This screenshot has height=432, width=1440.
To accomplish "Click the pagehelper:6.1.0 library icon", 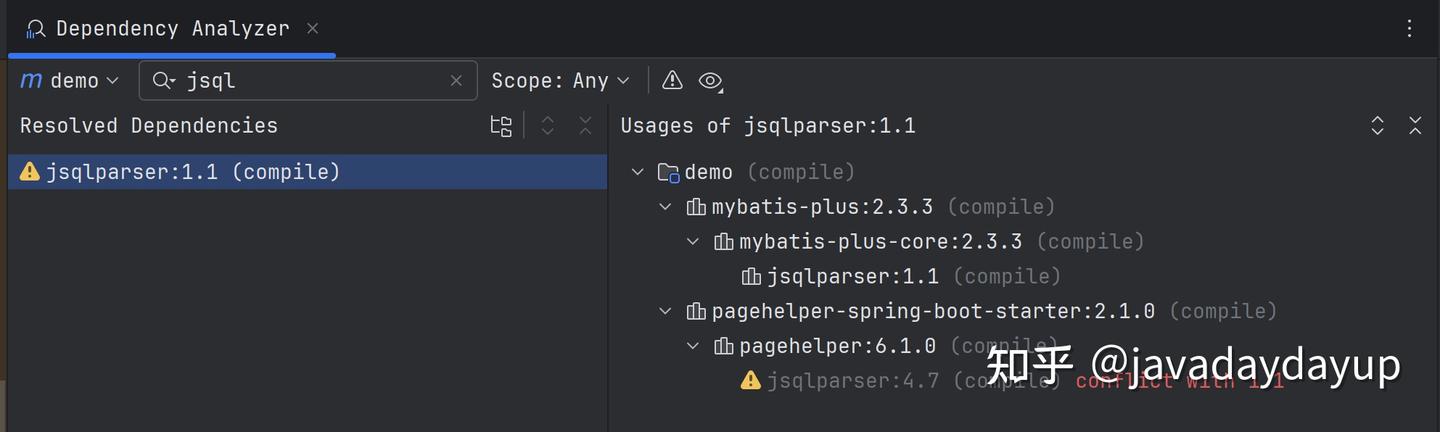I will click(x=724, y=346).
